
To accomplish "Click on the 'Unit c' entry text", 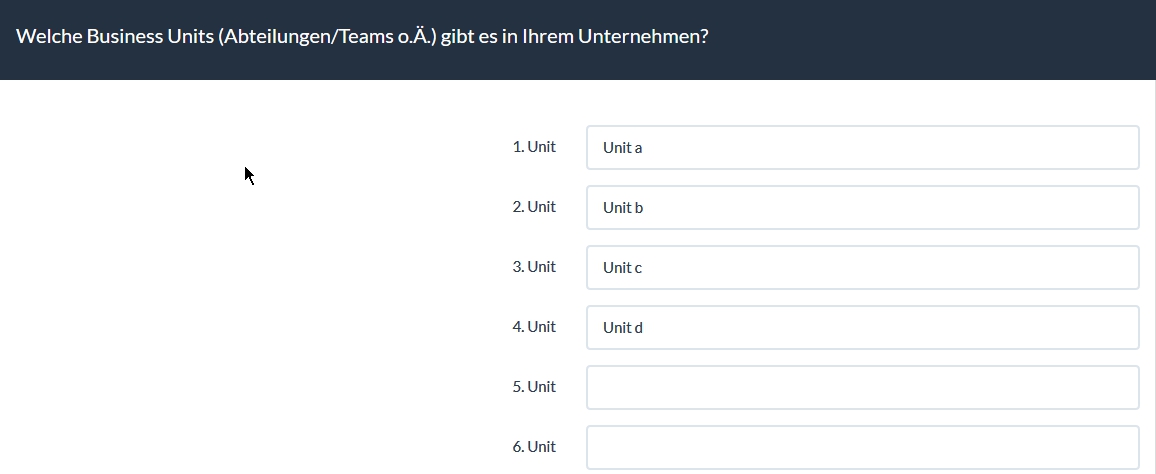I will point(622,268).
